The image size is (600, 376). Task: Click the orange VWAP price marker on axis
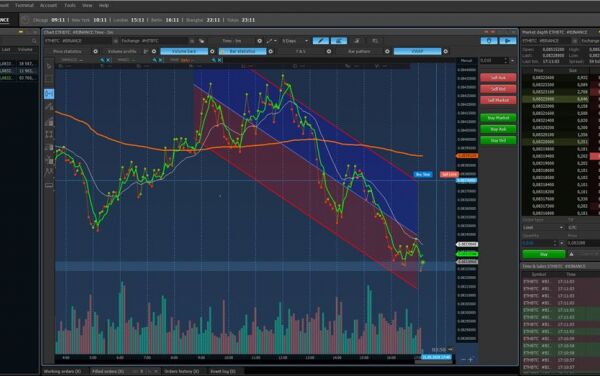[467, 156]
